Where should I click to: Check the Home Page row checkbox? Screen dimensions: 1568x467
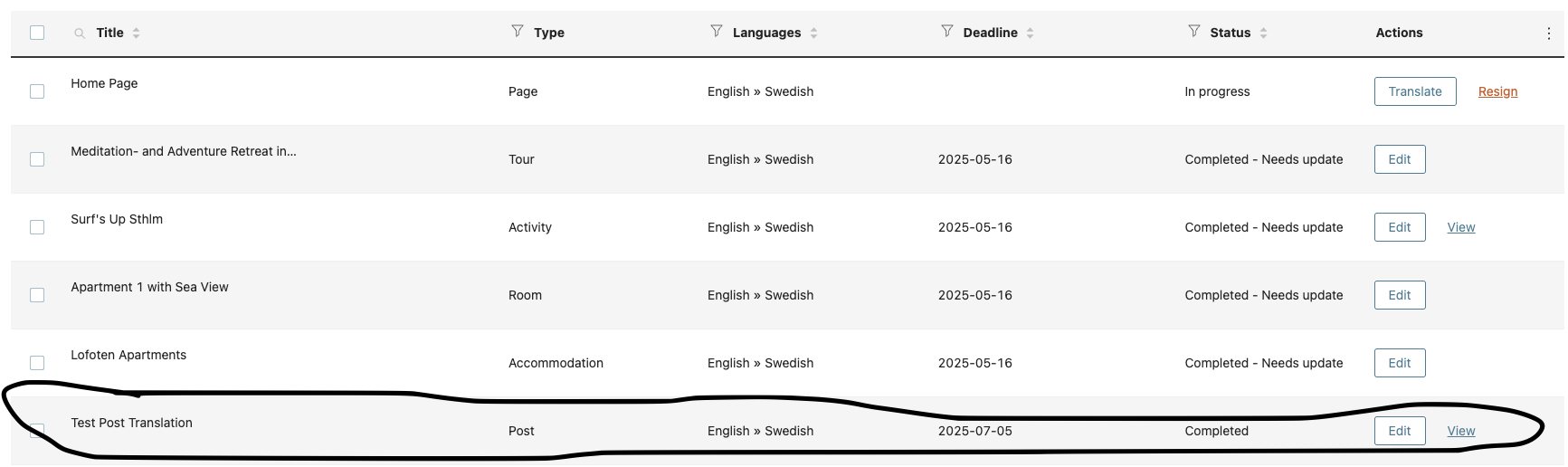pyautogui.click(x=37, y=91)
